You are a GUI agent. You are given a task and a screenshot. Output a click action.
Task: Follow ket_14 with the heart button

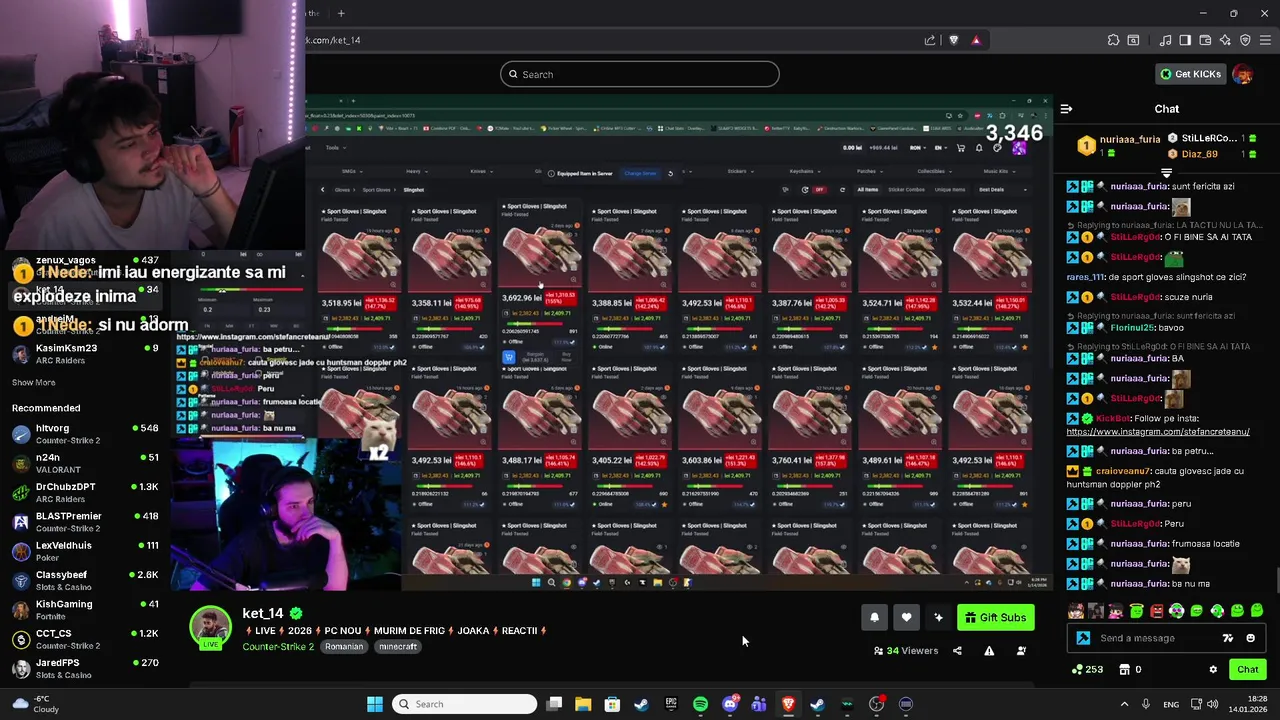(x=906, y=617)
